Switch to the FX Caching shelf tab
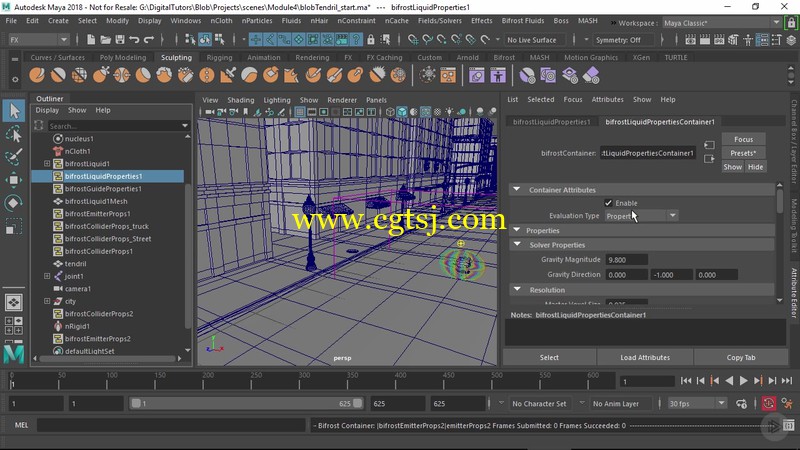The height and width of the screenshot is (450, 800). click(x=384, y=58)
